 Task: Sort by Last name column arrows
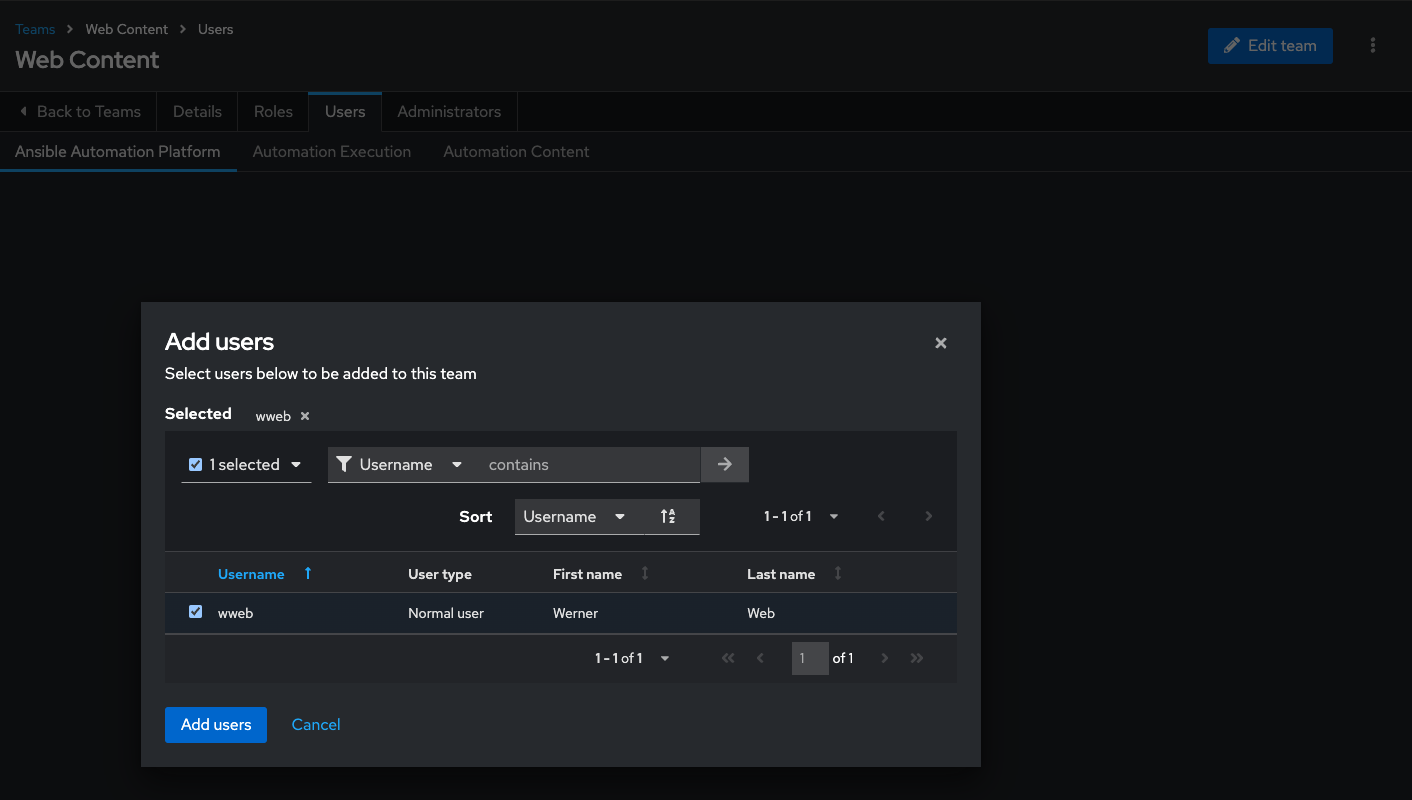(838, 573)
